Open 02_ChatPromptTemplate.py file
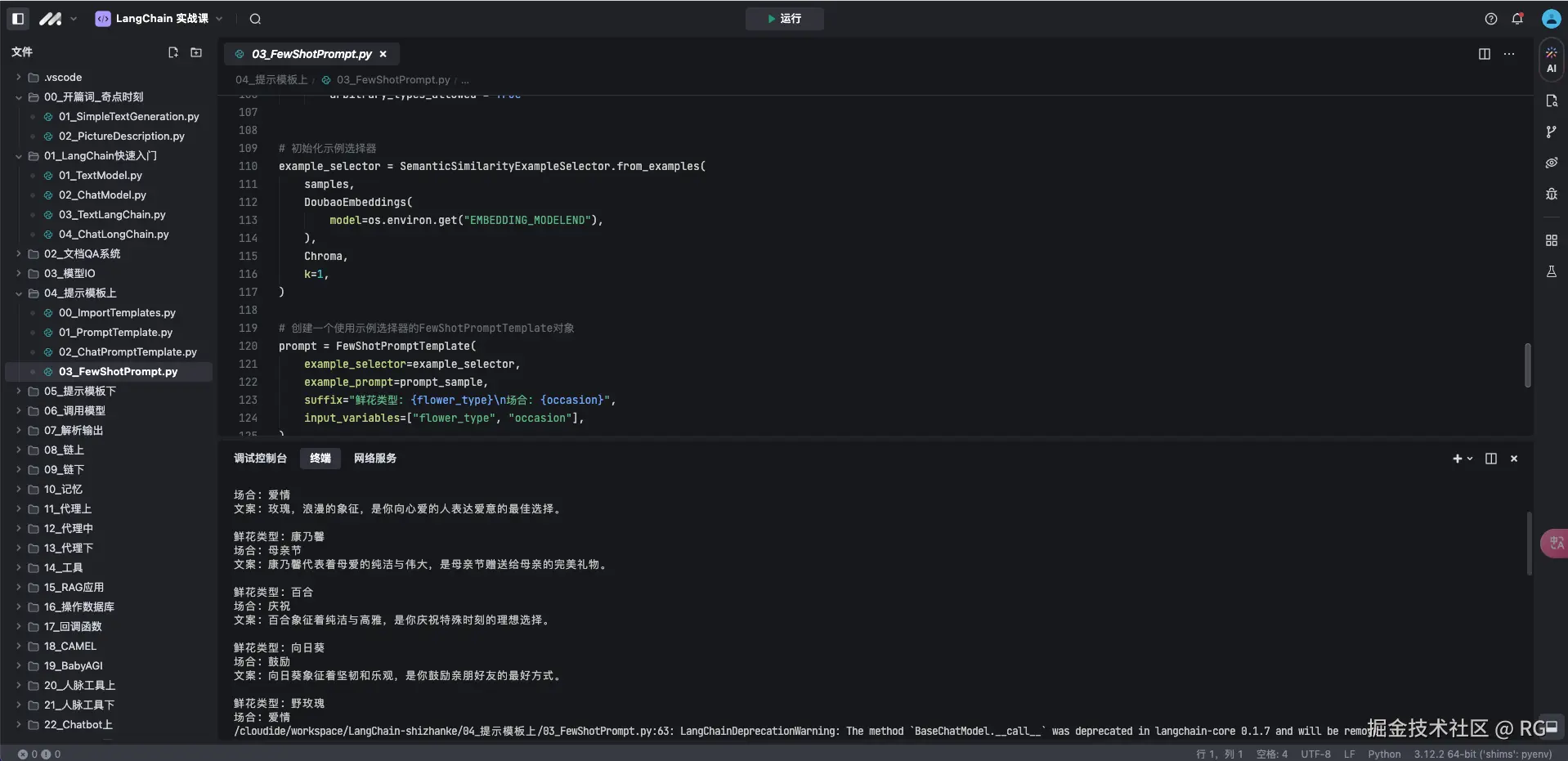The image size is (1568, 761). pyautogui.click(x=128, y=351)
